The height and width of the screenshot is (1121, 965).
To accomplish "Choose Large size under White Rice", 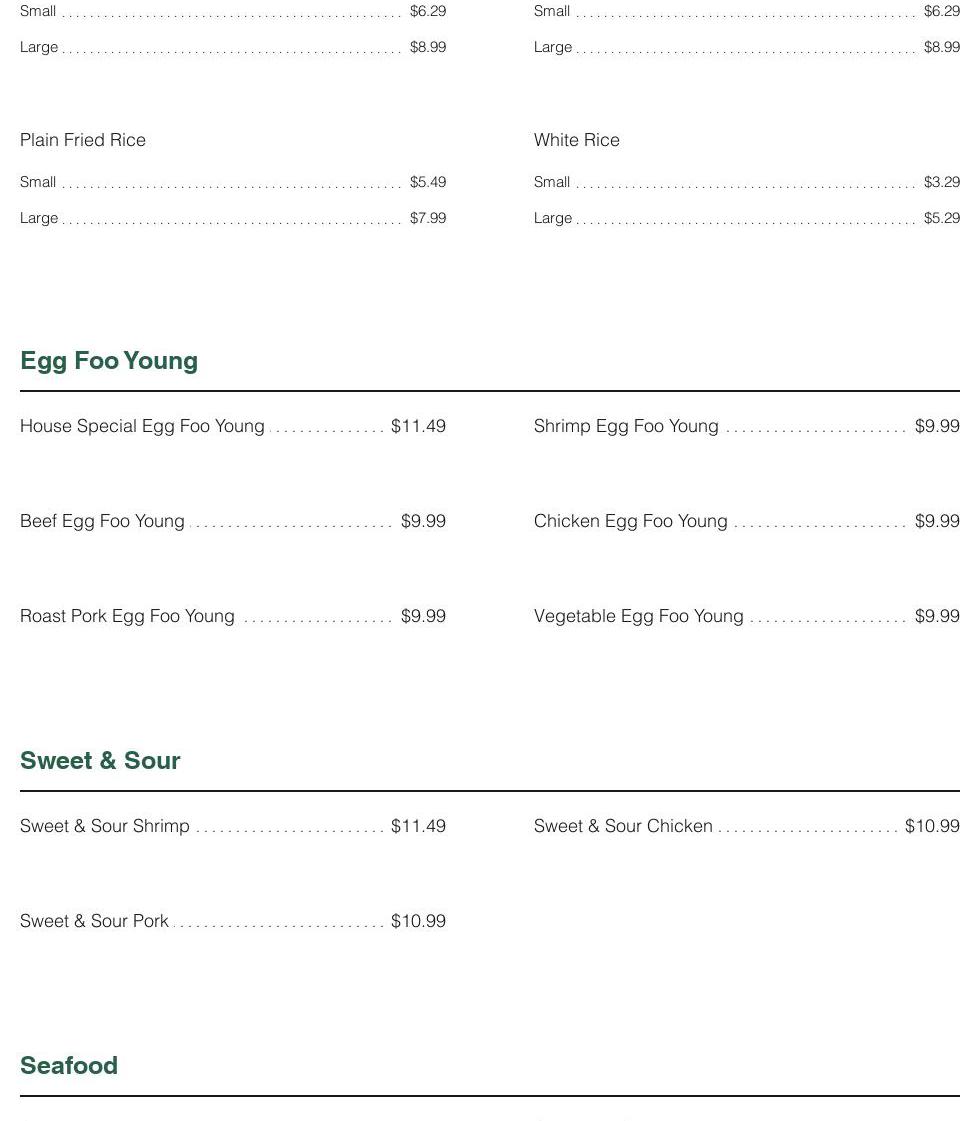I will point(553,218).
